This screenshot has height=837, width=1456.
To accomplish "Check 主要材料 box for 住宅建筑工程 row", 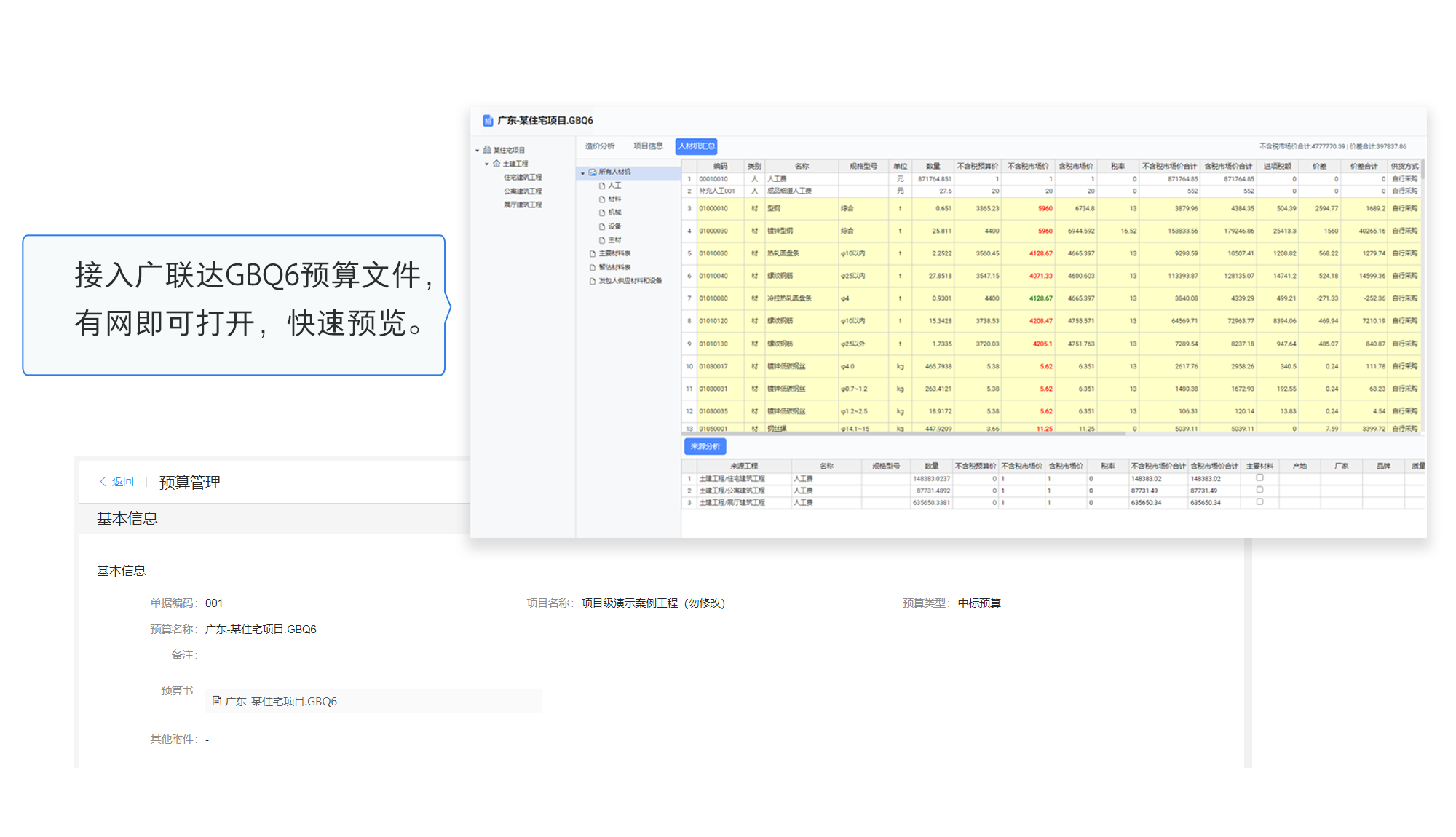I will point(1259,478).
